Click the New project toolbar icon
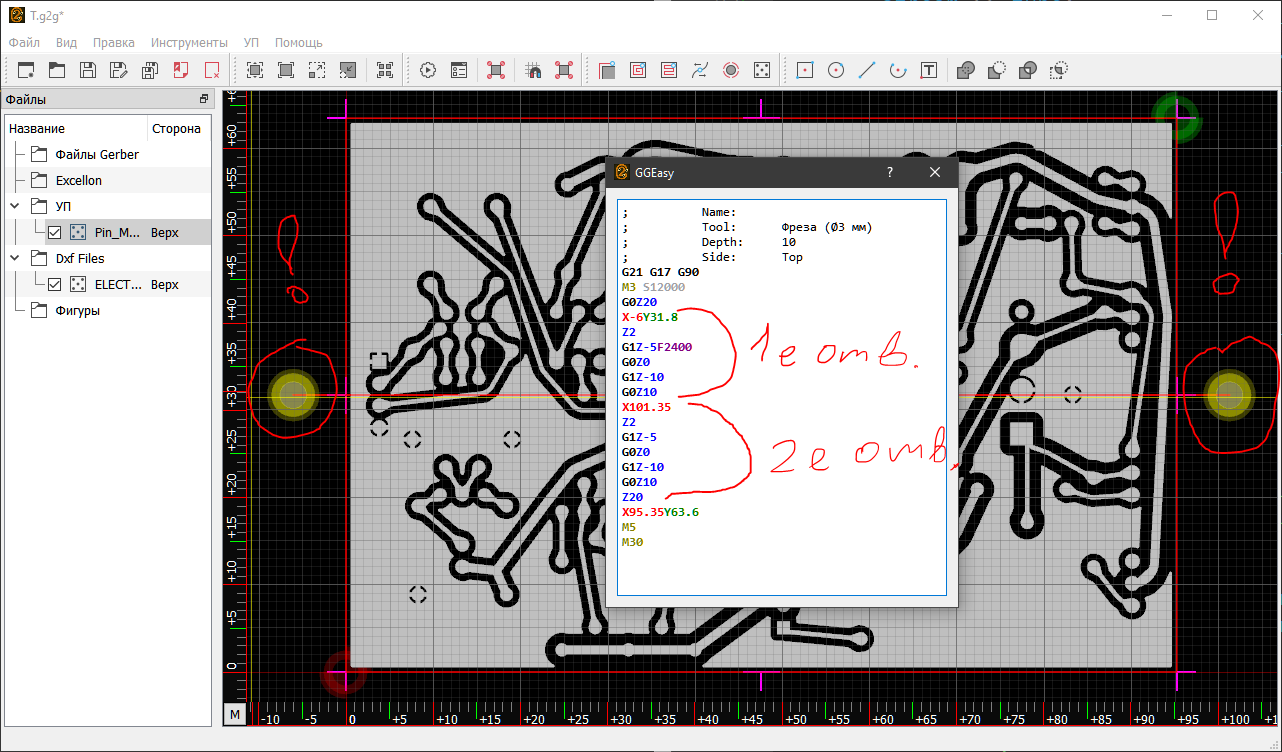The image size is (1282, 752). (27, 70)
